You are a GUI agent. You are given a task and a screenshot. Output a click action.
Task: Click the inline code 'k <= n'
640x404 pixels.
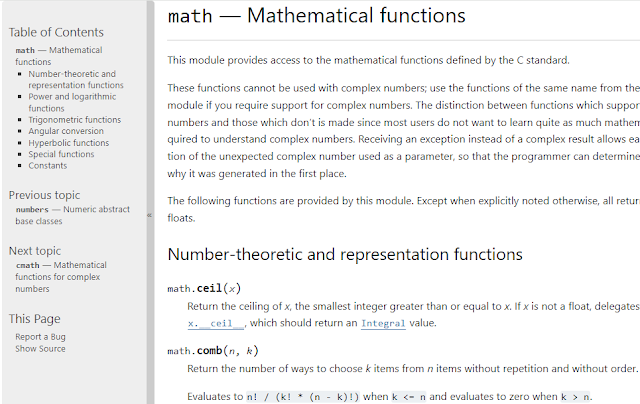tap(409, 397)
